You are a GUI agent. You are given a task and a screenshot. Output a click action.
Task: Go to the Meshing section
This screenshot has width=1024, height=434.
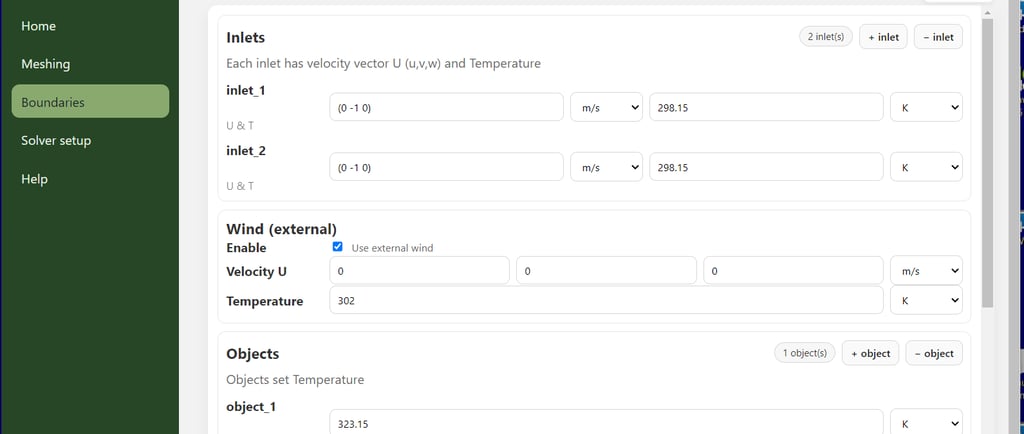46,64
